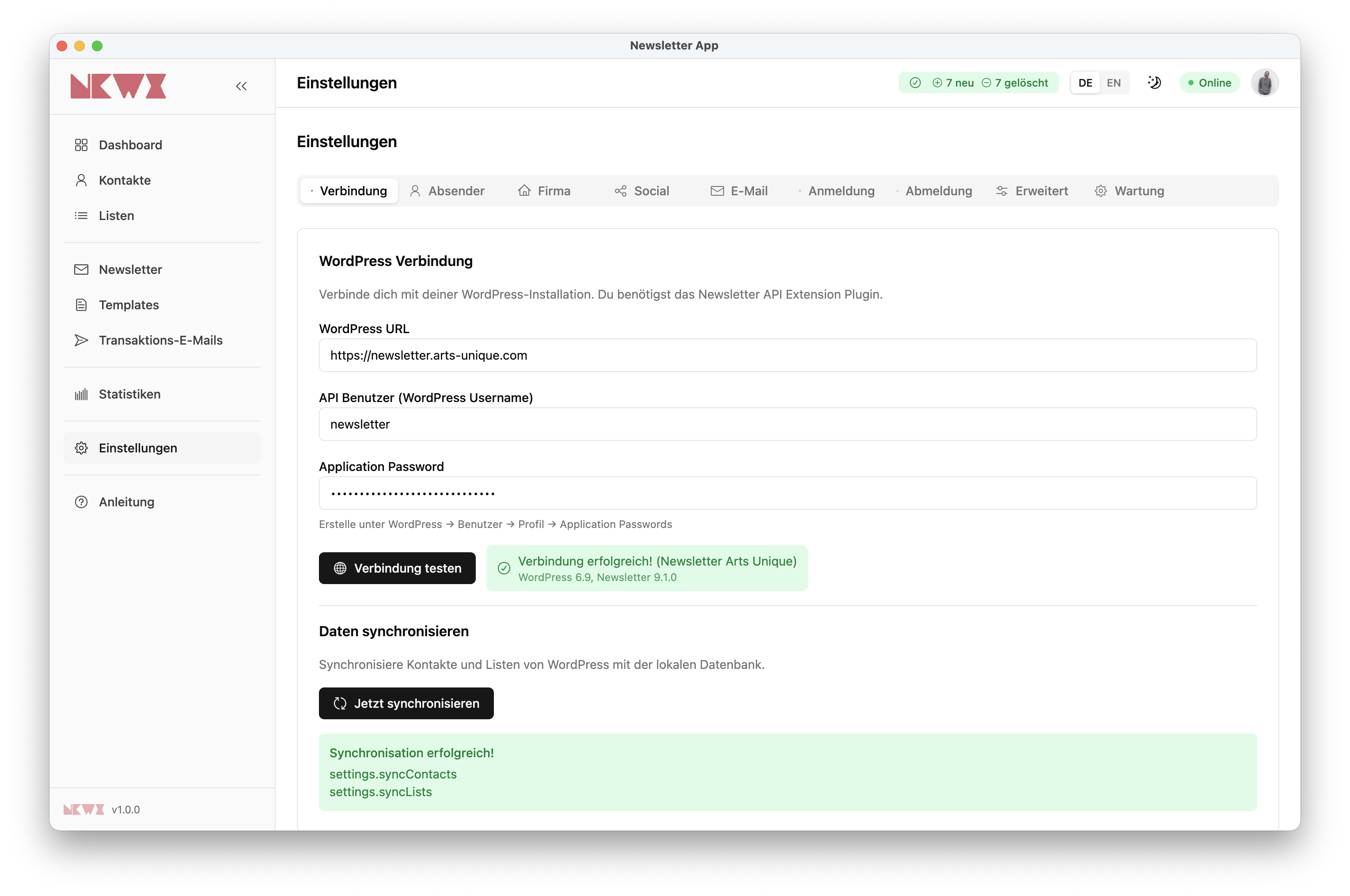1350x896 pixels.
Task: Open Templates via document icon
Action: coord(81,305)
